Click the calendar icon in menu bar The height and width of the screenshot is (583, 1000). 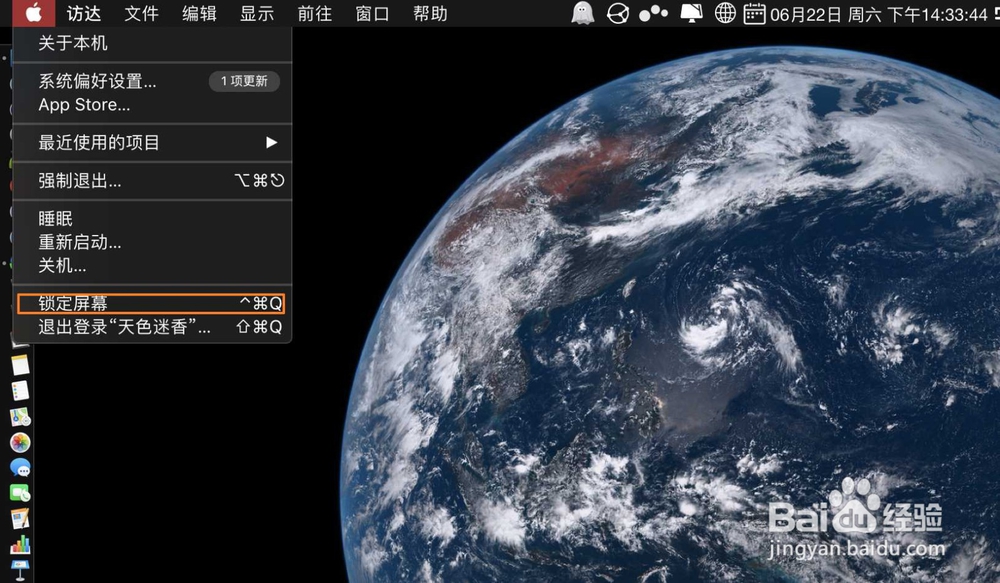click(x=754, y=13)
